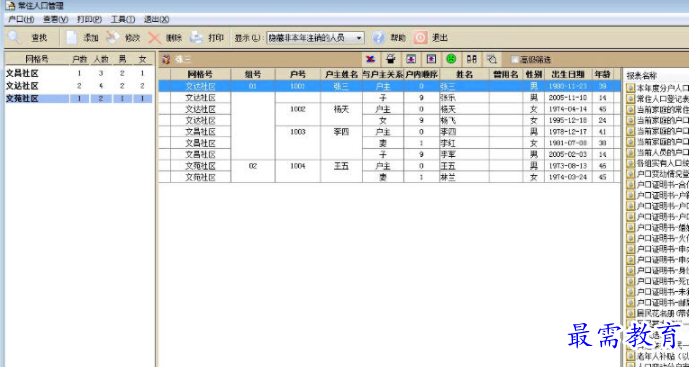689x367 pixels.
Task: Click the row selector left of 林兰 row
Action: click(x=164, y=177)
